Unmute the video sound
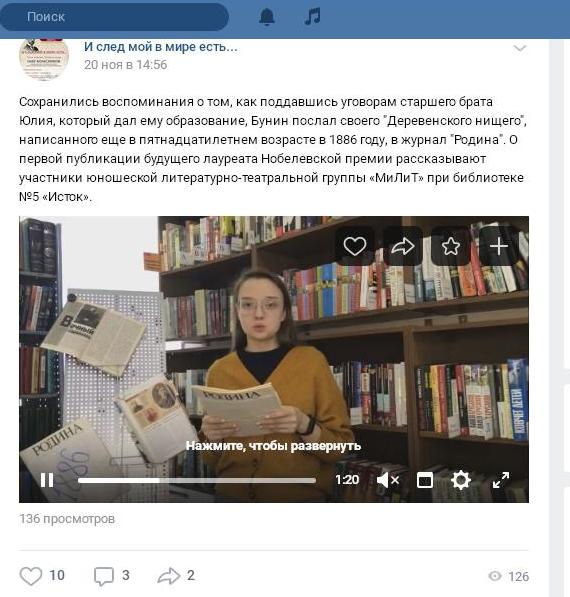The image size is (570, 597). pos(388,480)
